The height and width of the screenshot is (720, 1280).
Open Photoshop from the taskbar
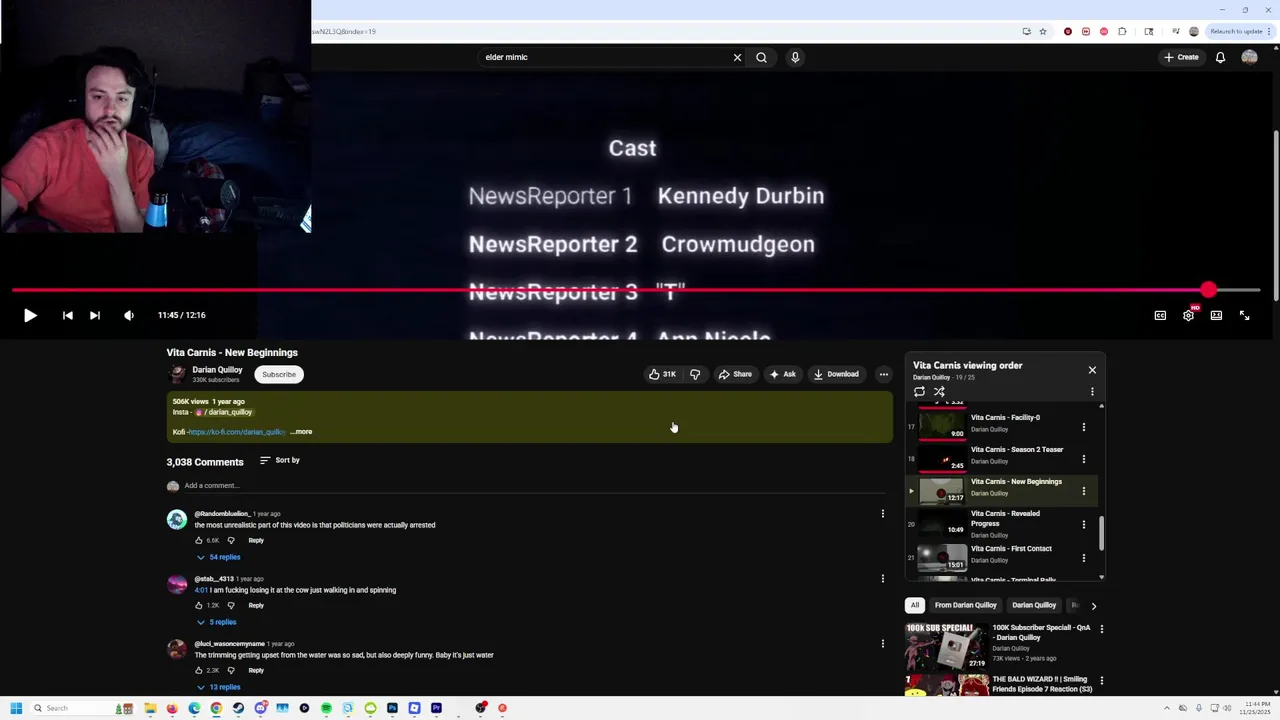point(392,708)
